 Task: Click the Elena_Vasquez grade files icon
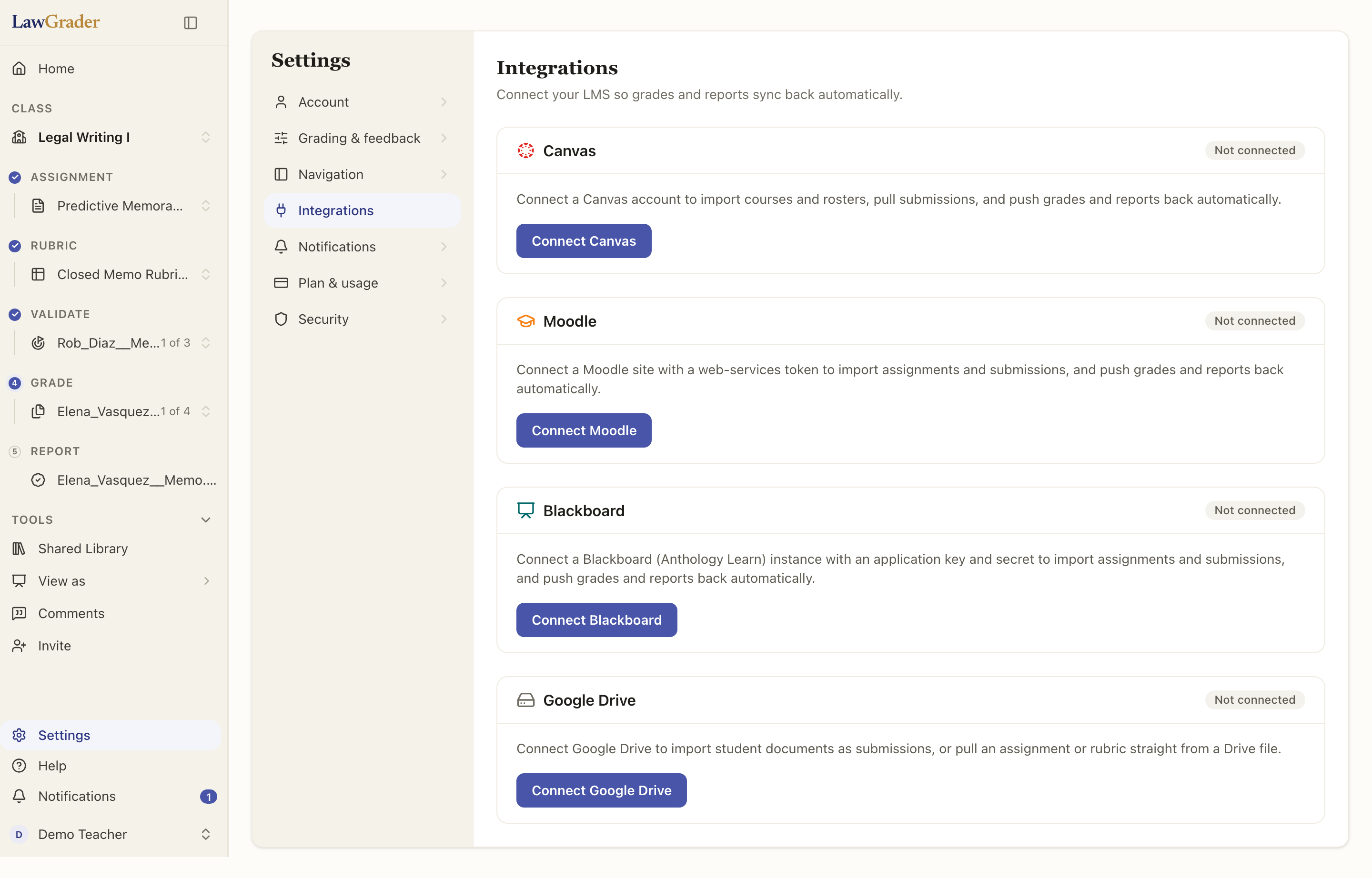[38, 411]
